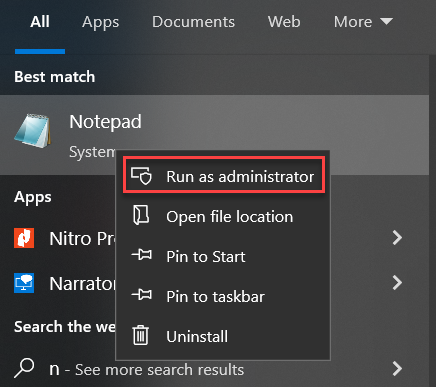Click the 'Search the web' heading
Image resolution: width=436 pixels, height=387 pixels.
65,327
